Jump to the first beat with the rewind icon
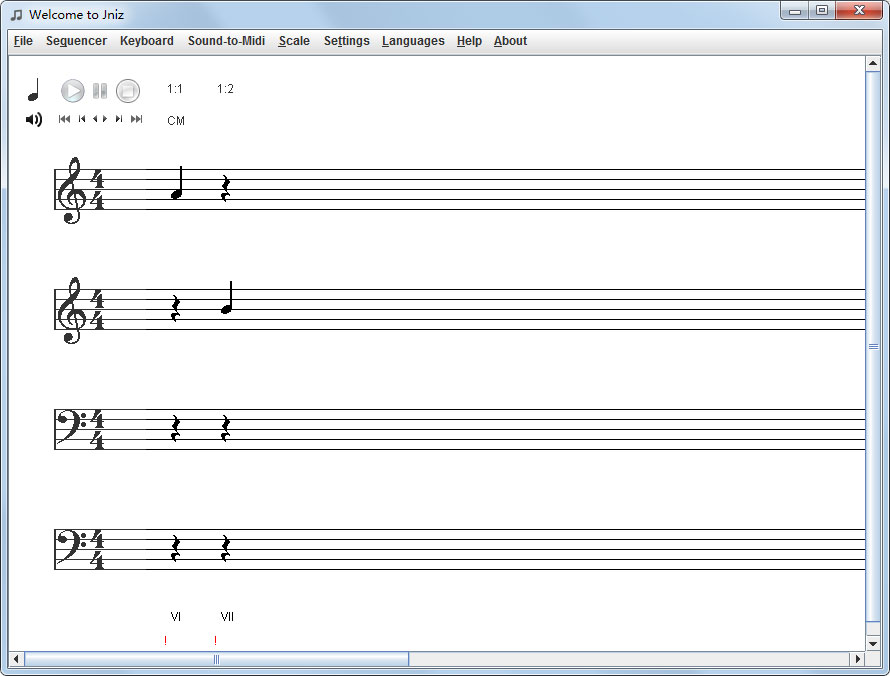890x676 pixels. pyautogui.click(x=64, y=119)
